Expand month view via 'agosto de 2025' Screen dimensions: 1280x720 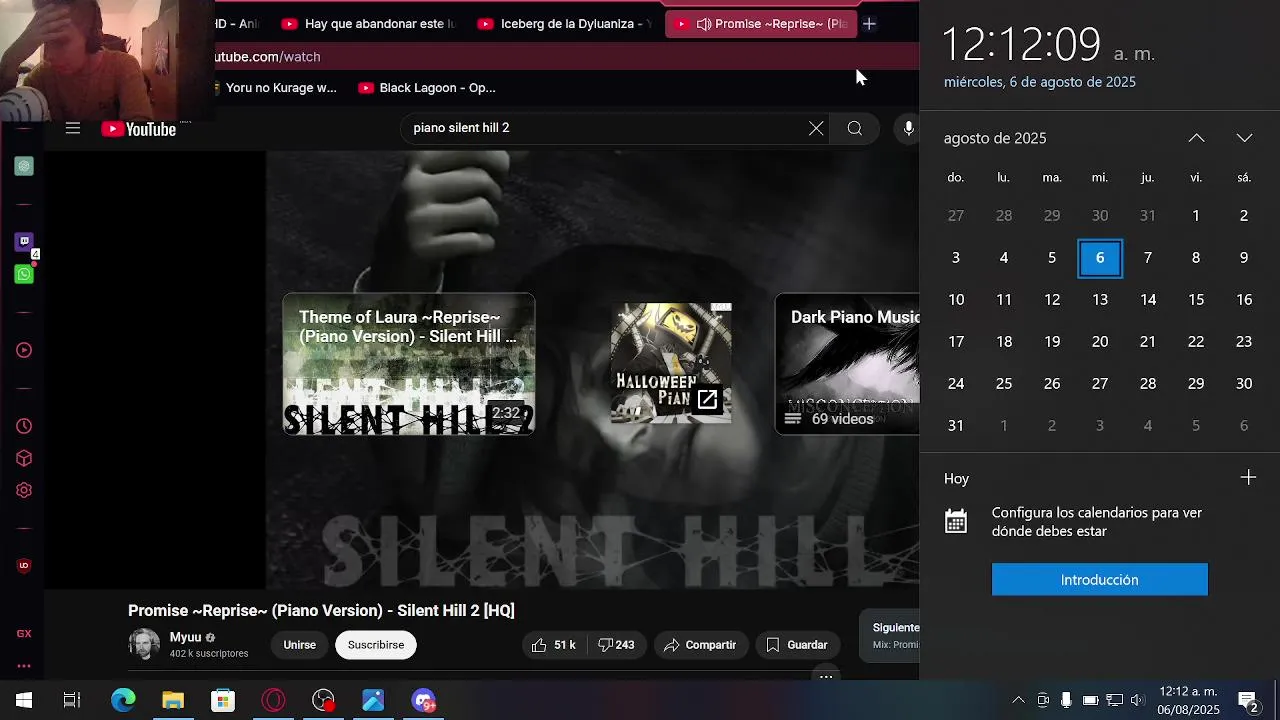(995, 138)
